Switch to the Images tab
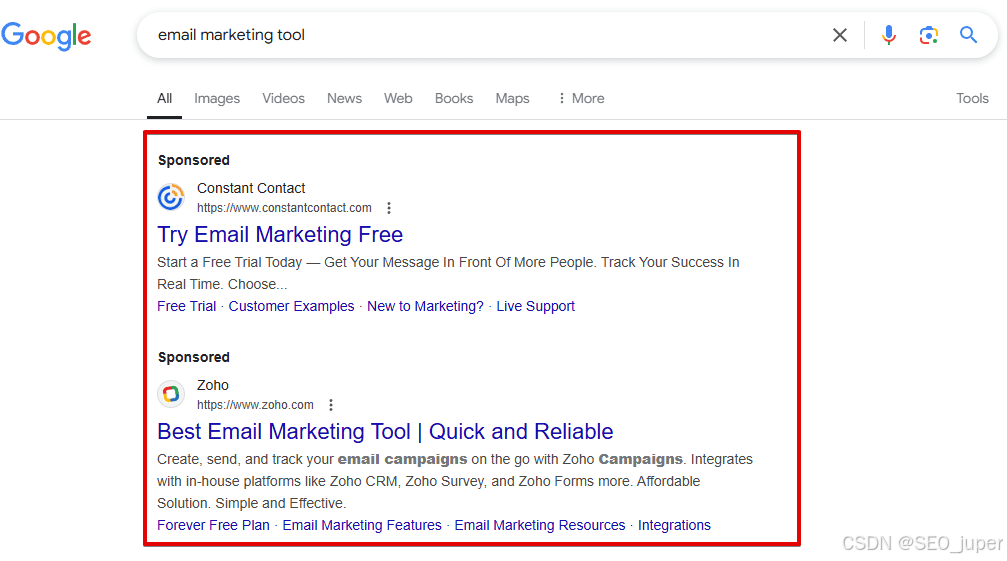Screen dimensions: 1007x561 click(217, 98)
